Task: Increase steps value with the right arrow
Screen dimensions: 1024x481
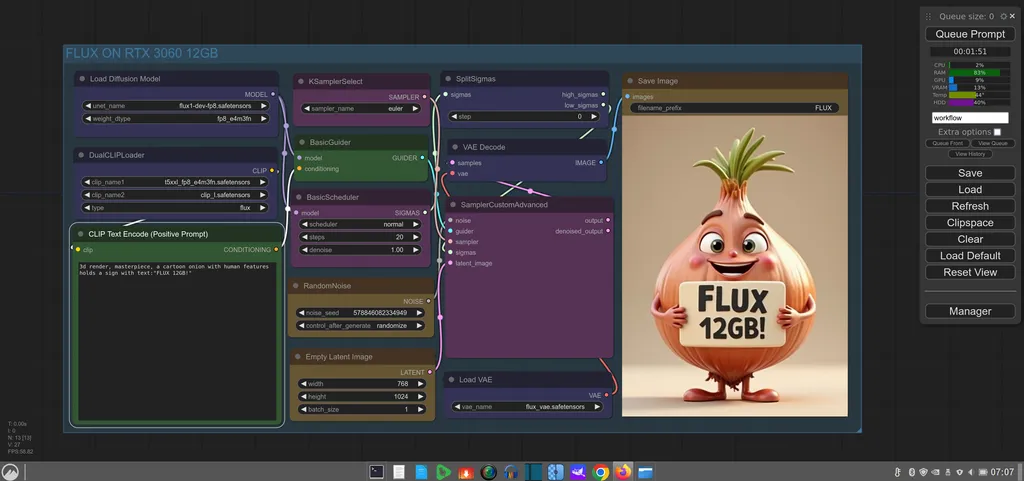Action: click(416, 237)
